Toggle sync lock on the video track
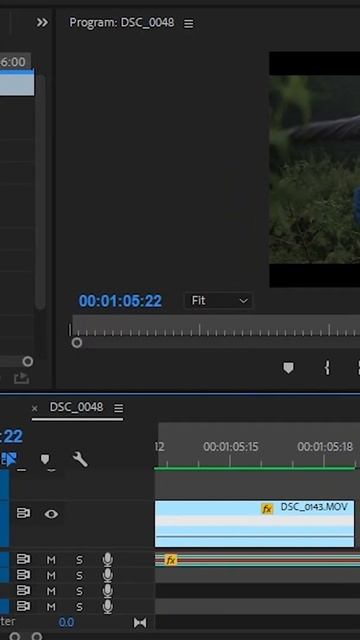 pos(23,513)
